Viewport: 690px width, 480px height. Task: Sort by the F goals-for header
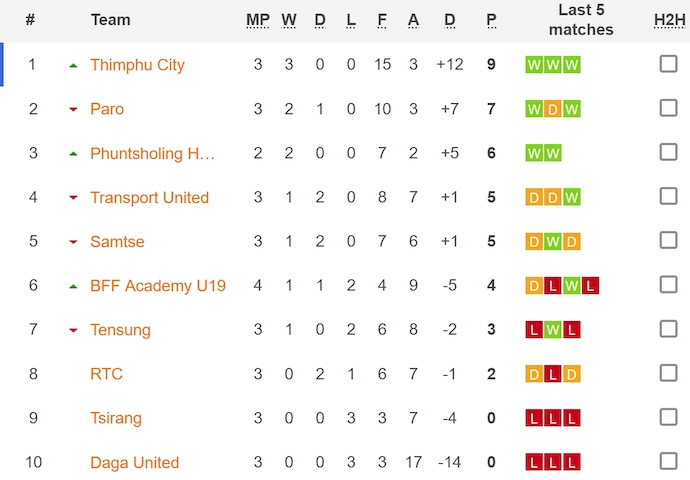coord(382,20)
